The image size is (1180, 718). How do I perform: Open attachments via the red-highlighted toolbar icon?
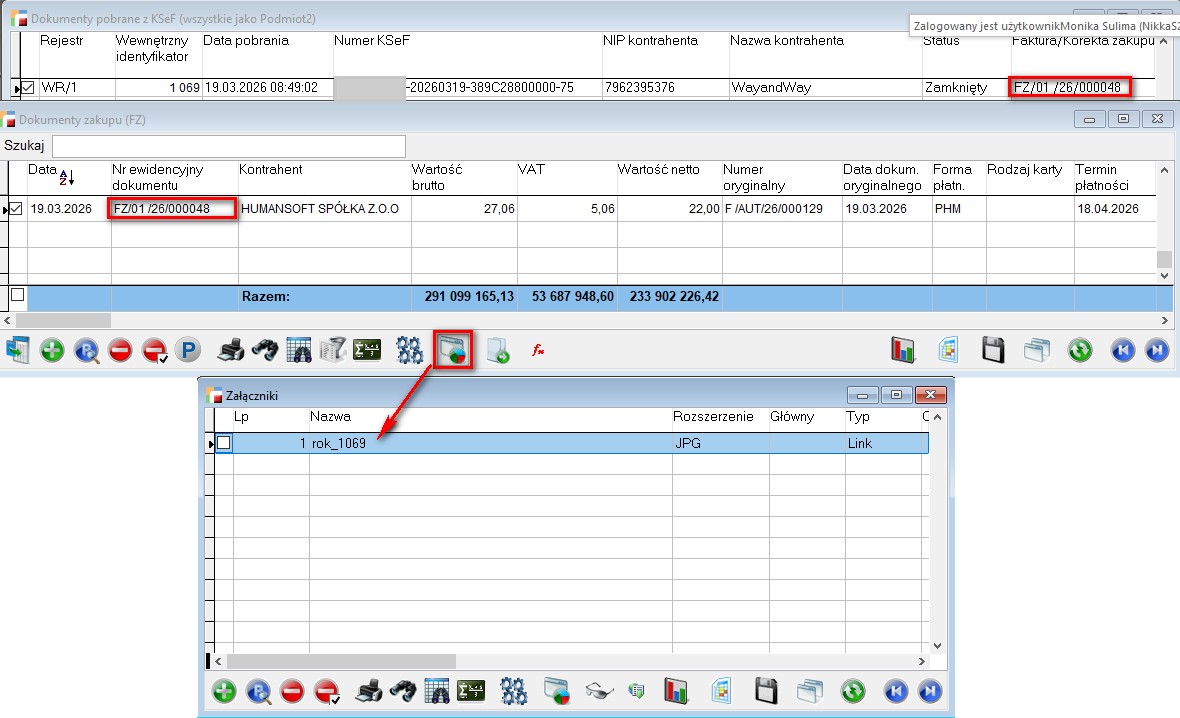[x=454, y=350]
